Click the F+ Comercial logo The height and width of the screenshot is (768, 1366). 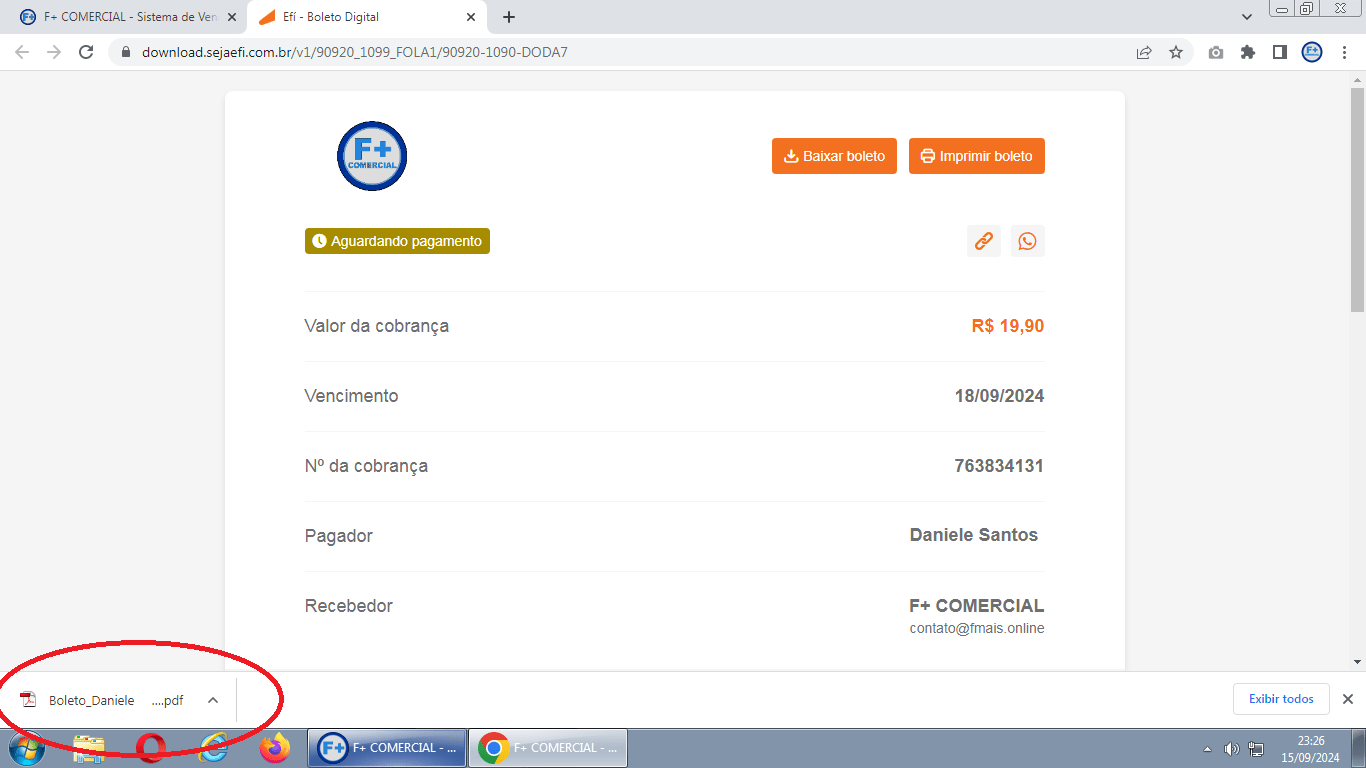(372, 156)
